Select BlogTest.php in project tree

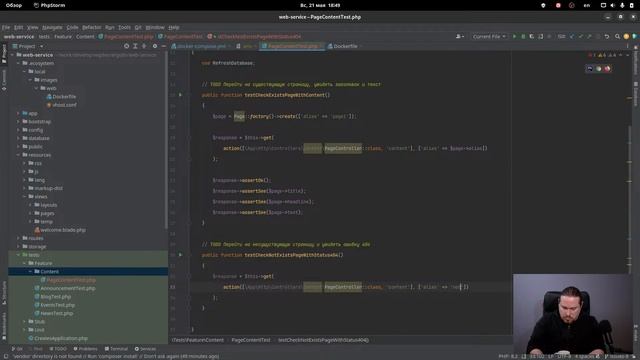[x=53, y=297]
